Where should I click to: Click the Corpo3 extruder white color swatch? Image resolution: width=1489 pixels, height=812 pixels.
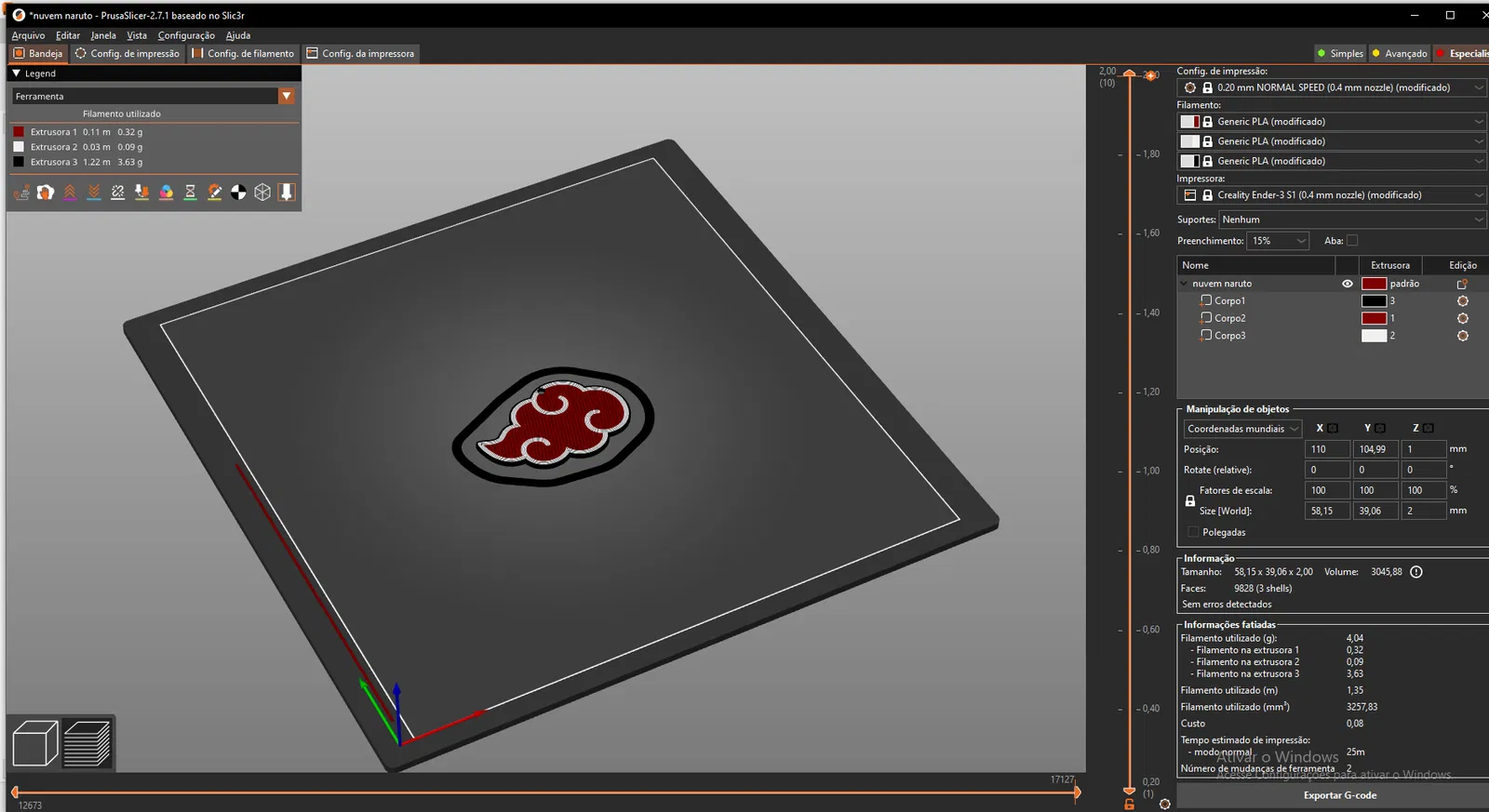tap(1374, 336)
